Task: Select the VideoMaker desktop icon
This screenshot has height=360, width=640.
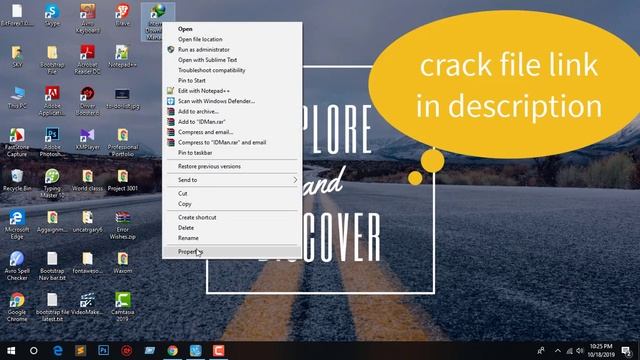Action: [87, 304]
